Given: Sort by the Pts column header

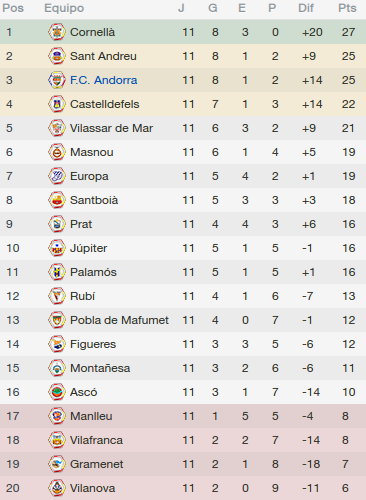Looking at the screenshot, I should pos(347,8).
